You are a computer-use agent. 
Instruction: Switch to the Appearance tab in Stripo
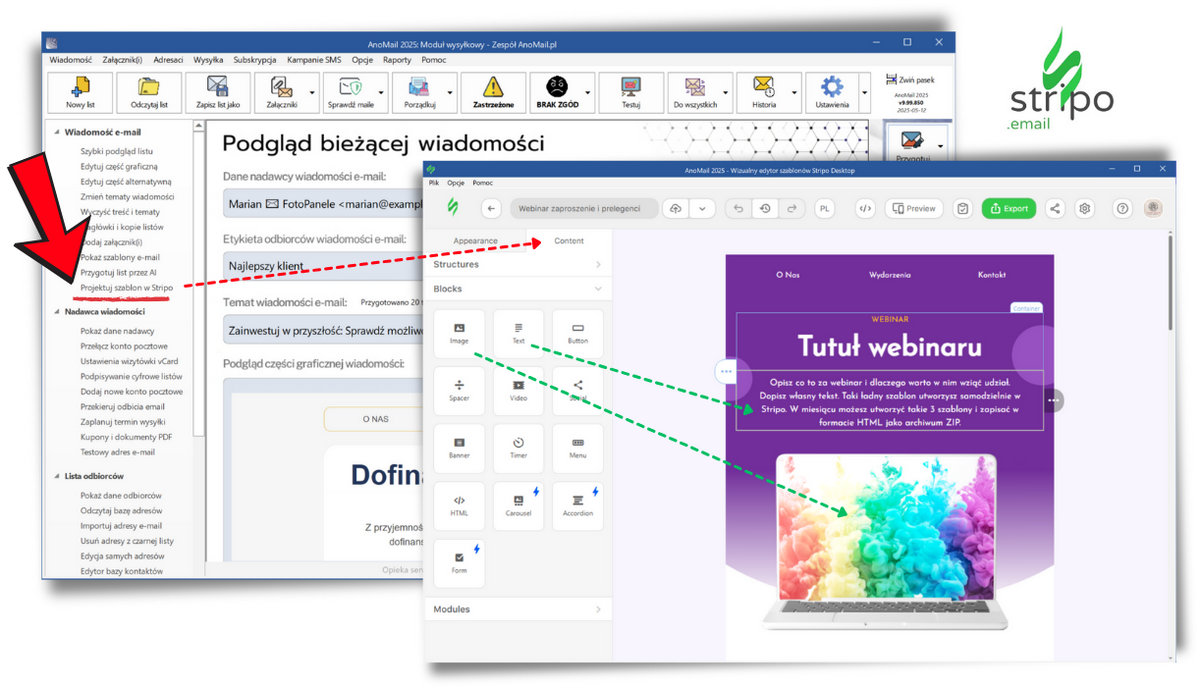[475, 241]
